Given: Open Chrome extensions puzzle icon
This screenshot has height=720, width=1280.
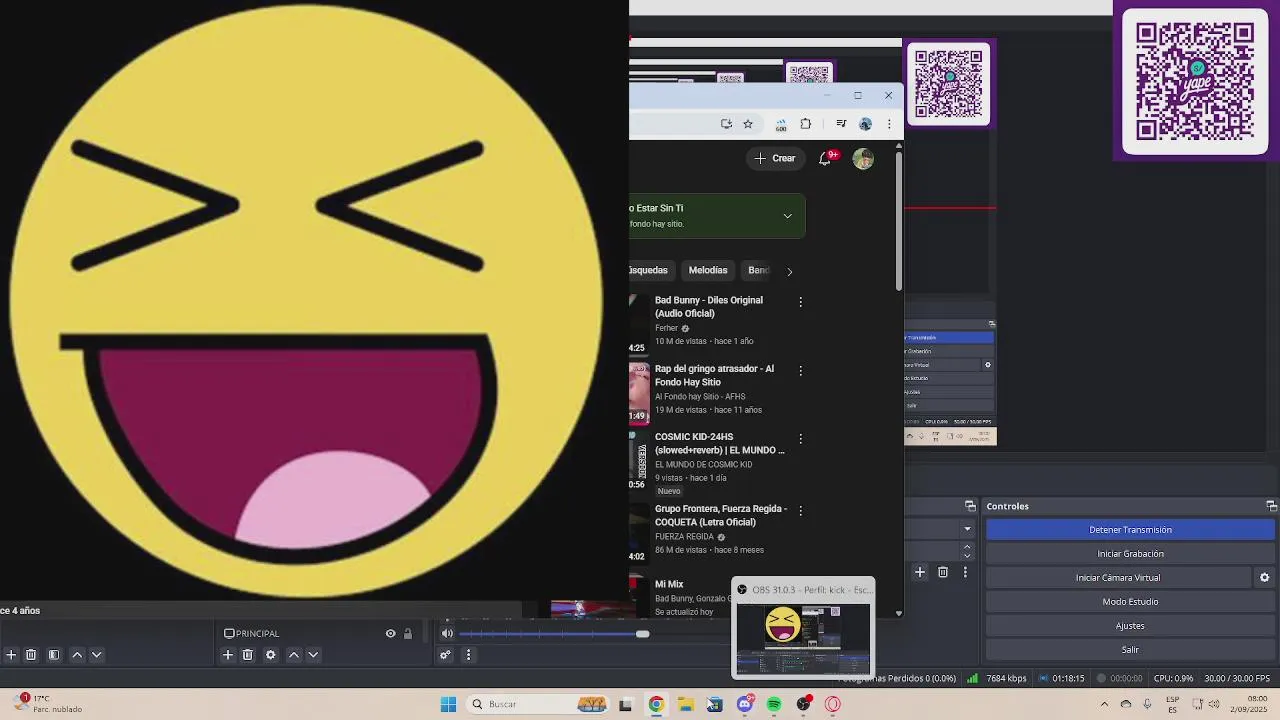Looking at the screenshot, I should point(806,124).
